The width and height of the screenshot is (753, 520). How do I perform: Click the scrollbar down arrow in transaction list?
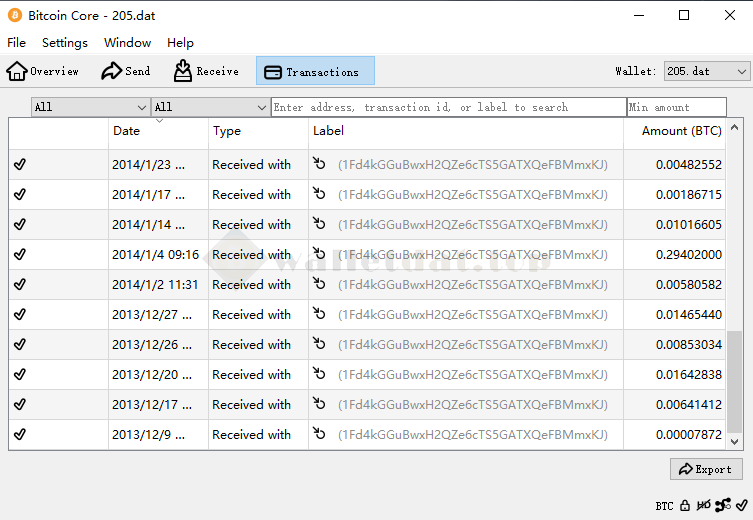tap(735, 441)
